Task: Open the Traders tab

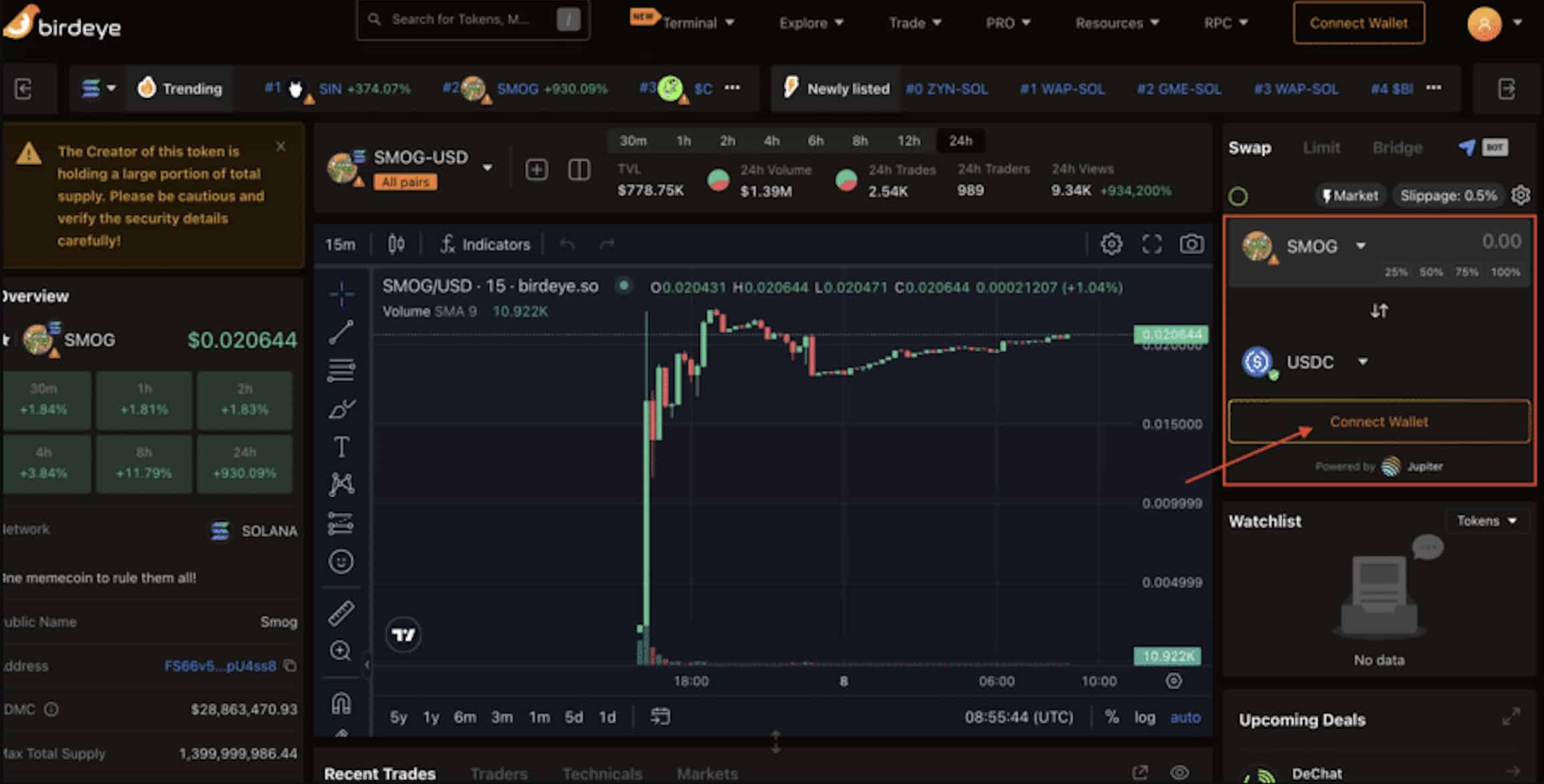Action: point(499,773)
